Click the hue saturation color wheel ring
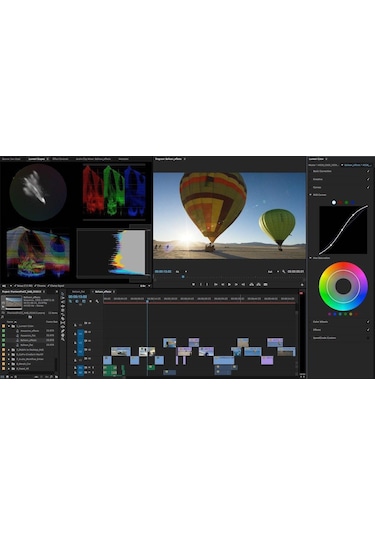Image resolution: width=375 pixels, height=535 pixels. [x=343, y=286]
